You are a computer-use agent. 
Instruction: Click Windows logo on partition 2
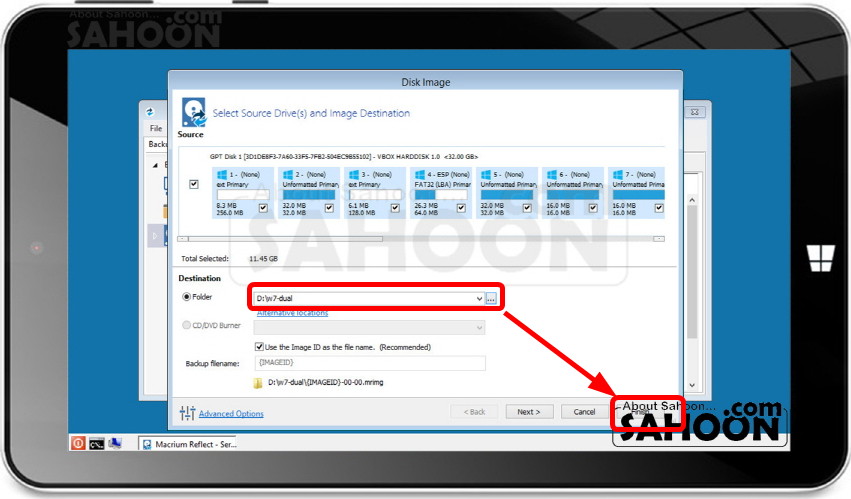pos(288,174)
